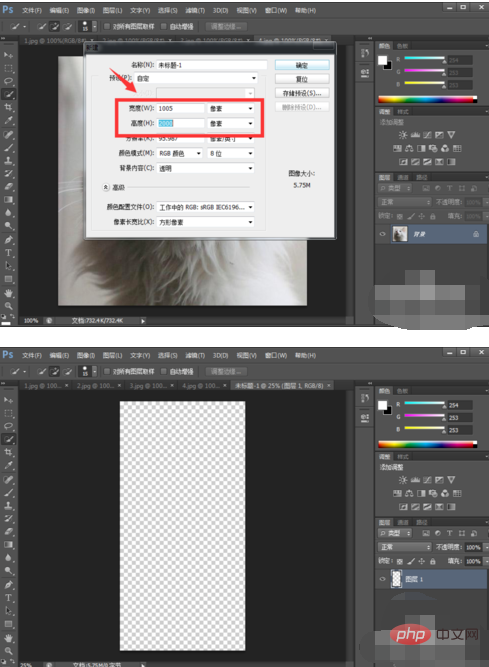Select the Hand tool beside the cat photo

click(8, 293)
